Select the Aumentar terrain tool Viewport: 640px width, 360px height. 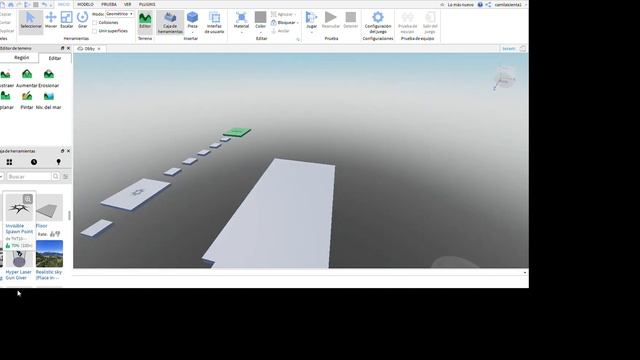pos(27,78)
